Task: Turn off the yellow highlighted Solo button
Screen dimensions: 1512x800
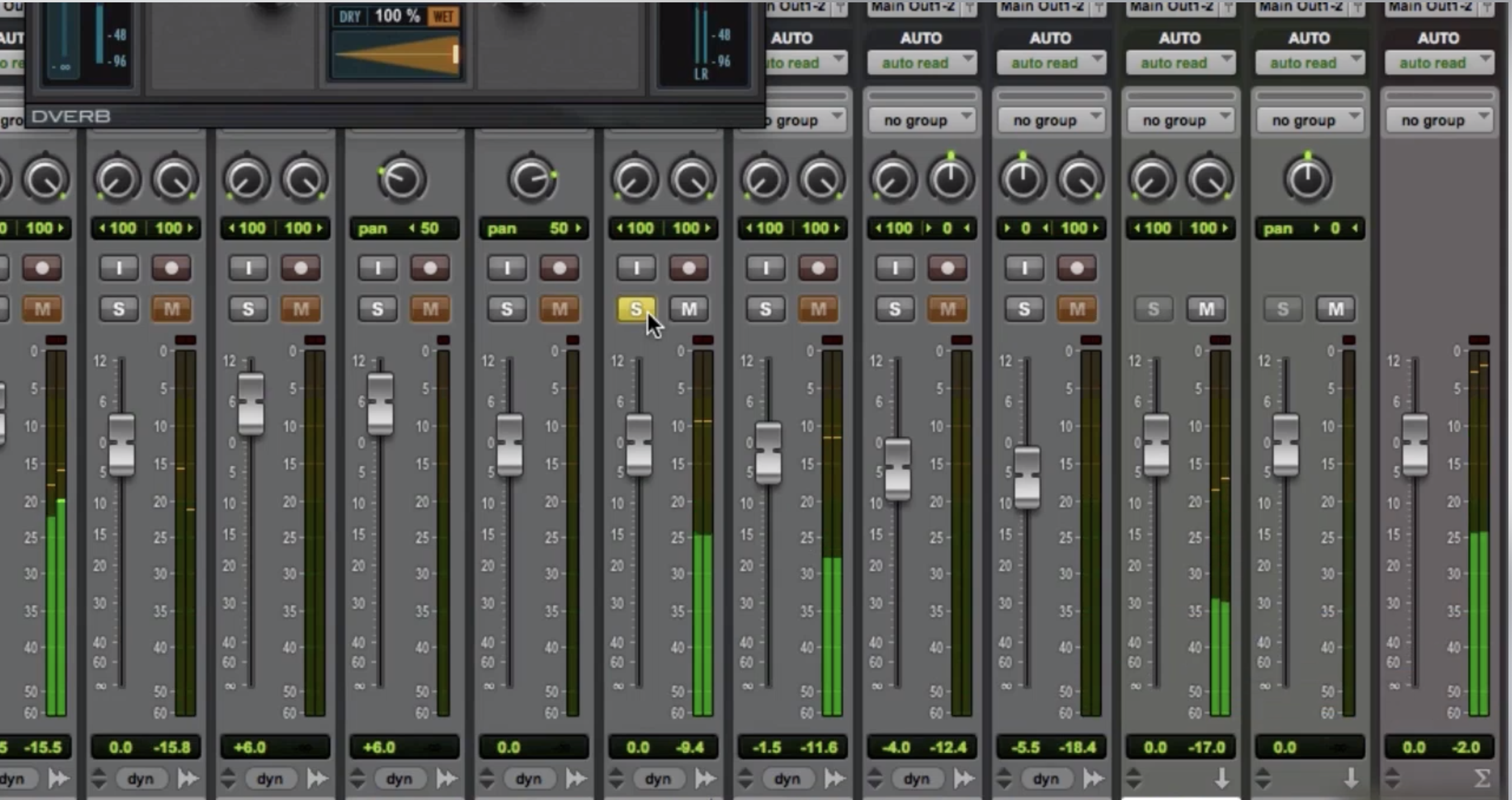Action: pos(636,309)
